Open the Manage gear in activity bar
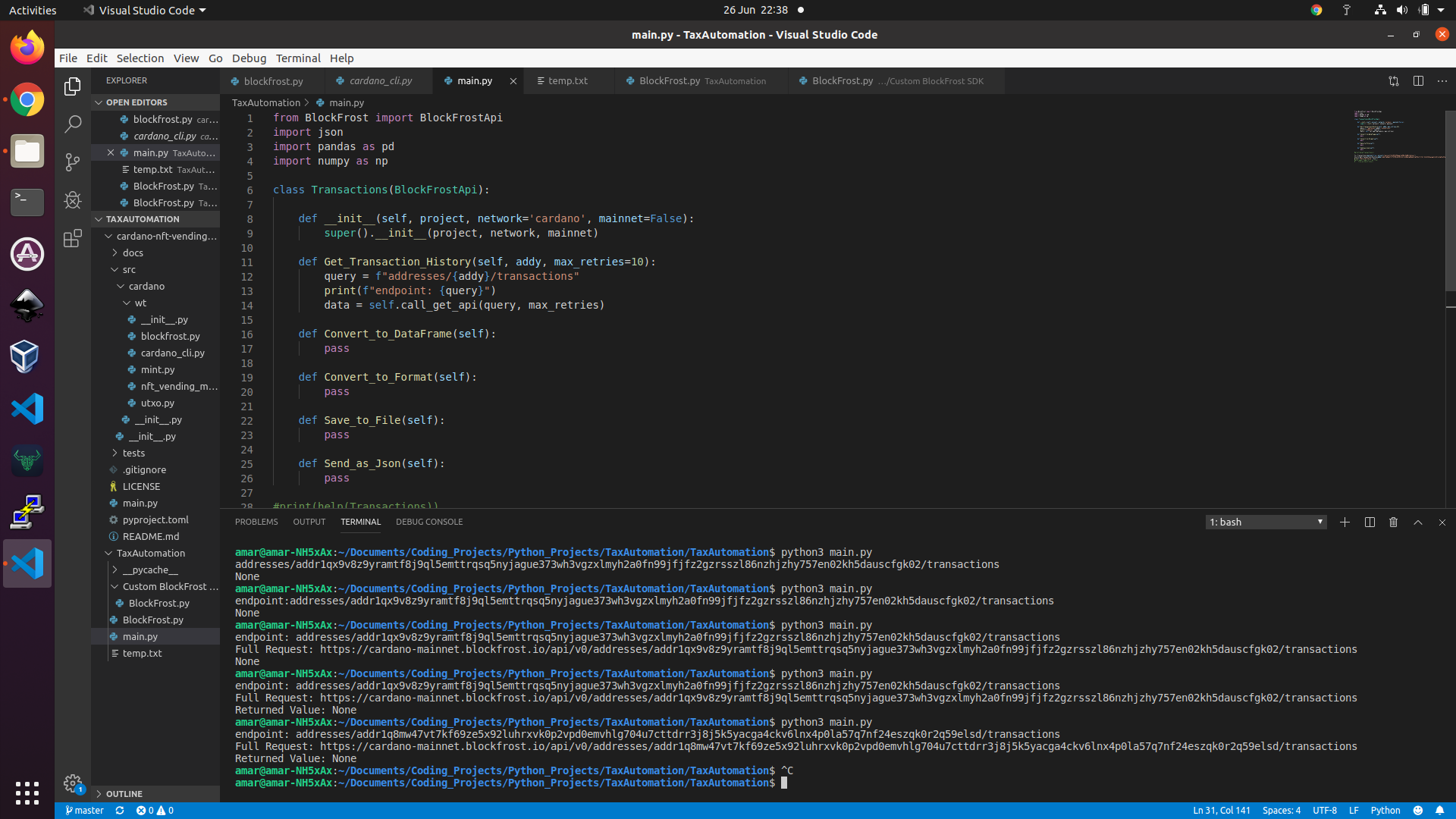 click(73, 783)
